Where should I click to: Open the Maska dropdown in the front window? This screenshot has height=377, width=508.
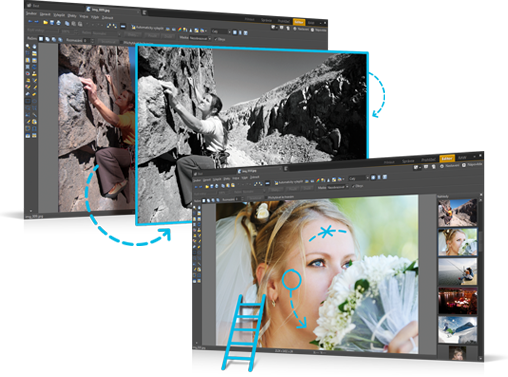(x=338, y=187)
